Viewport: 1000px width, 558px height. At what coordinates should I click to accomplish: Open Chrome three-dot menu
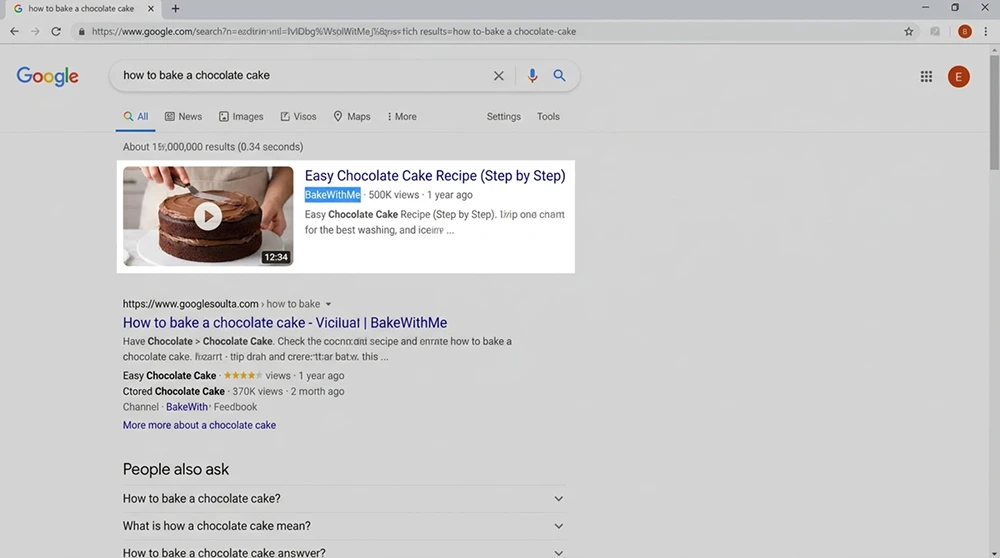coord(986,31)
